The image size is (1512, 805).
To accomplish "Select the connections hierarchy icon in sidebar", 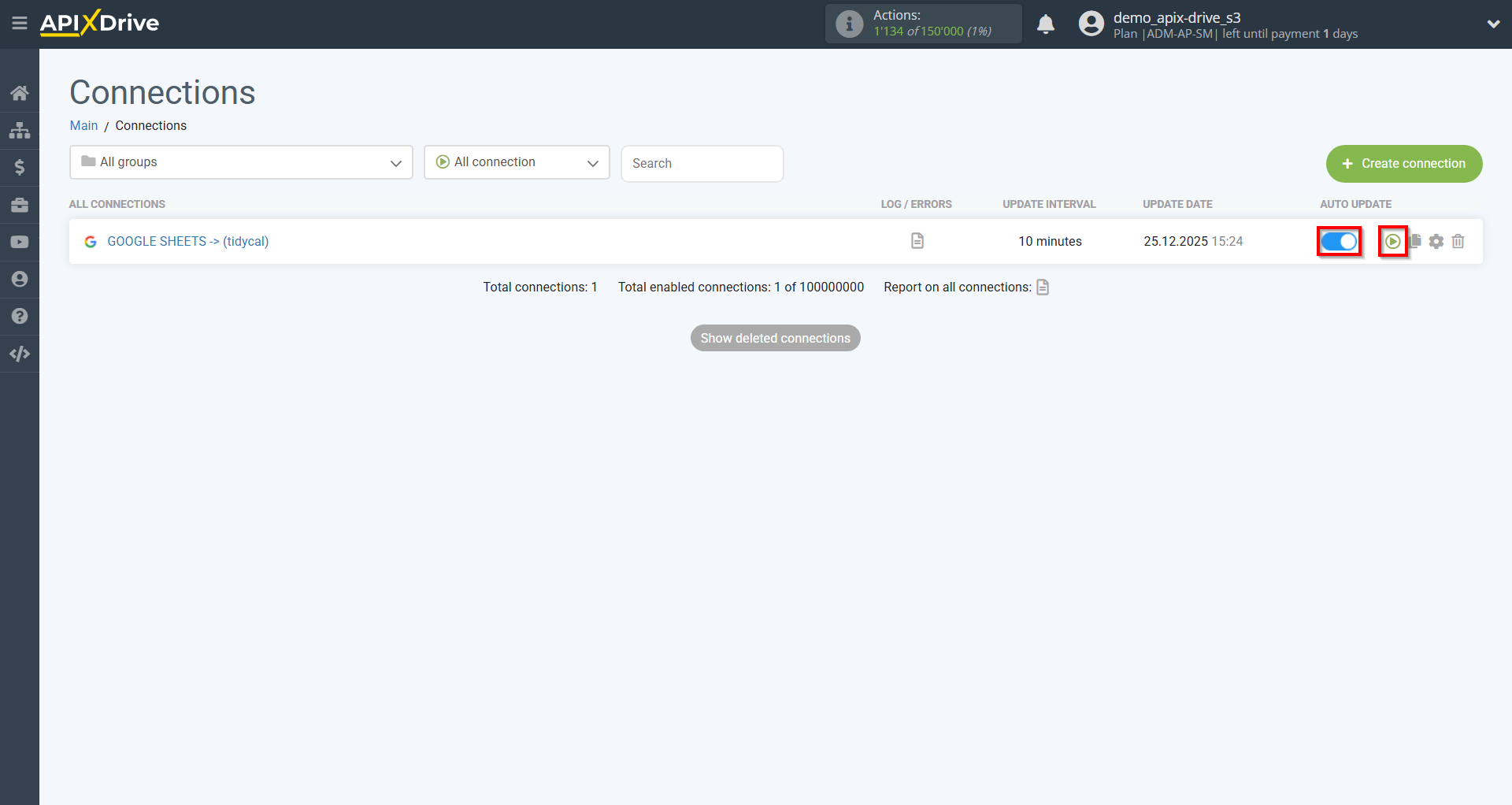I will point(20,130).
